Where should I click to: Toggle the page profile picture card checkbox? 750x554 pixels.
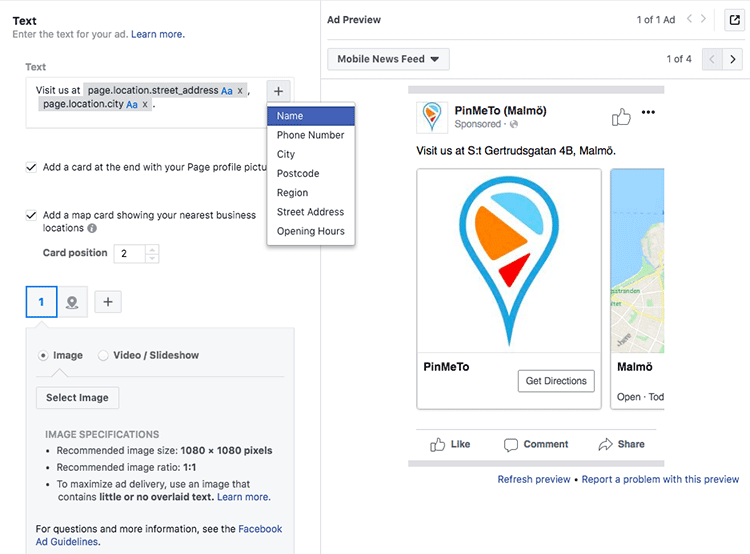pos(31,167)
